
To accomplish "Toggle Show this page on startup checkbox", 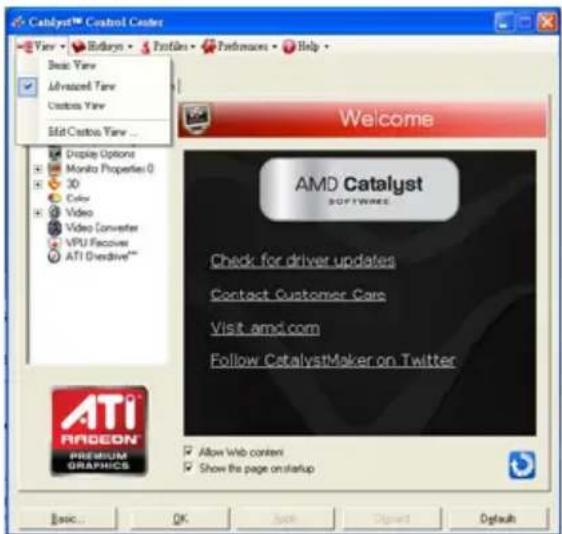I will [188, 467].
